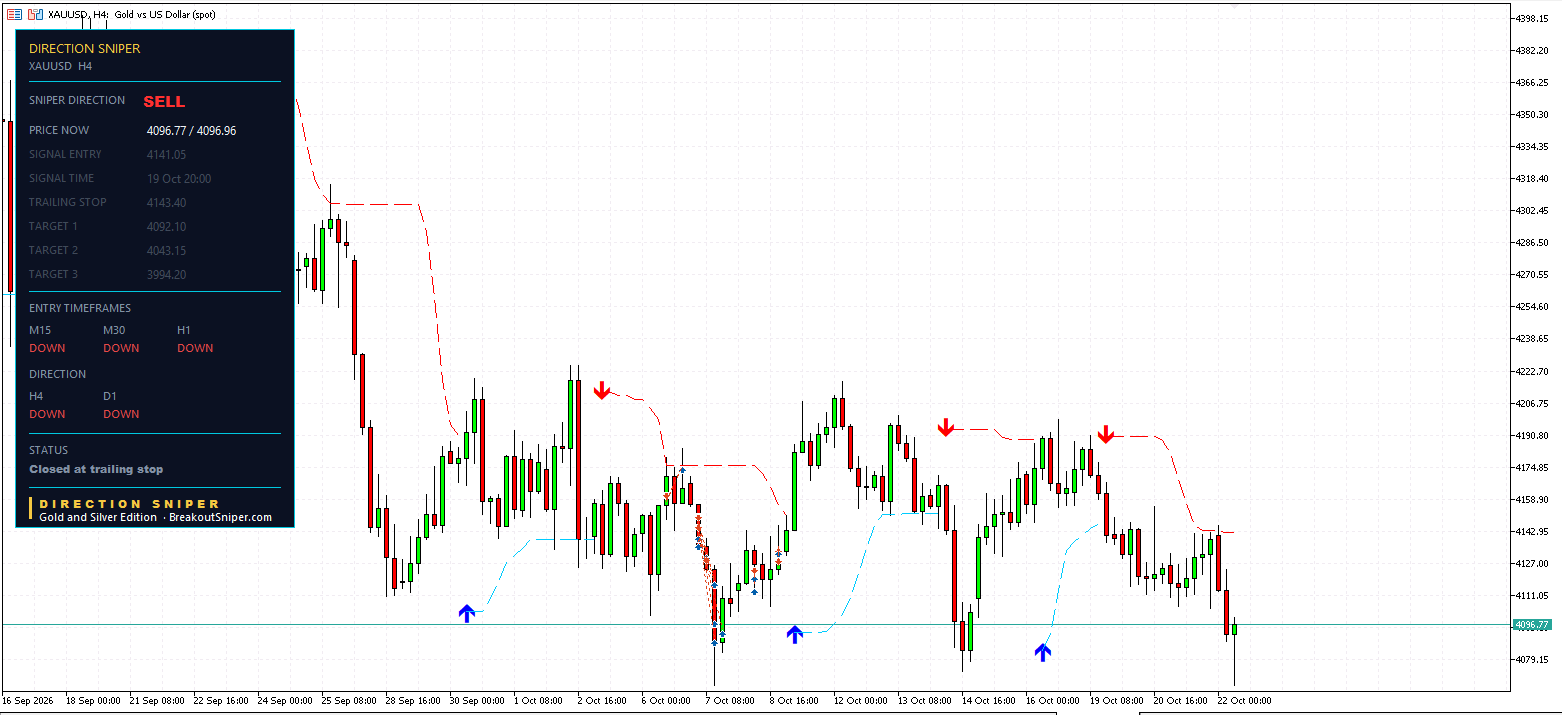
Task: Click the 4398.15 price axis label
Action: tap(1534, 18)
